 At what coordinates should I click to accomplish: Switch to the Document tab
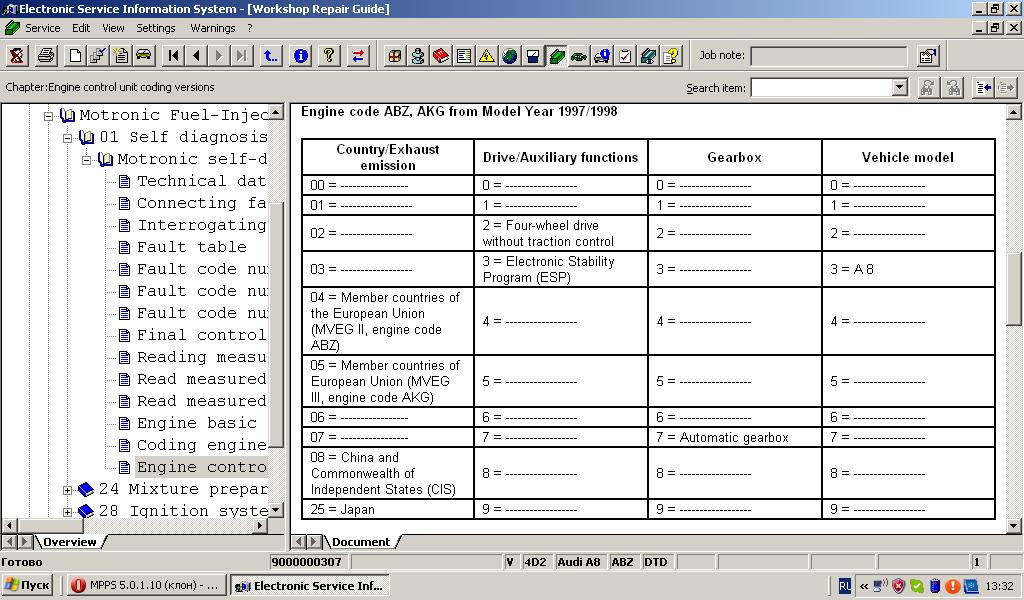360,542
